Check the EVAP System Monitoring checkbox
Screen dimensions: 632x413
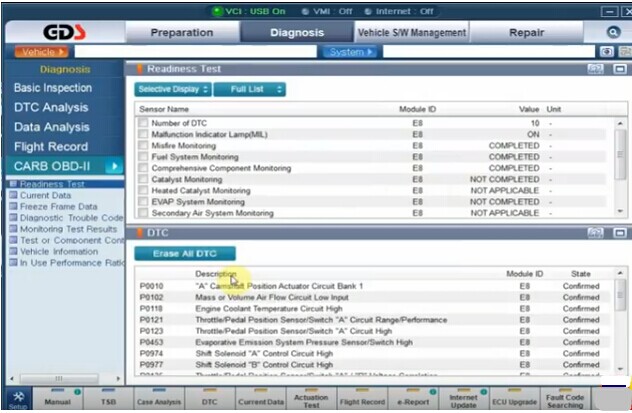click(143, 201)
